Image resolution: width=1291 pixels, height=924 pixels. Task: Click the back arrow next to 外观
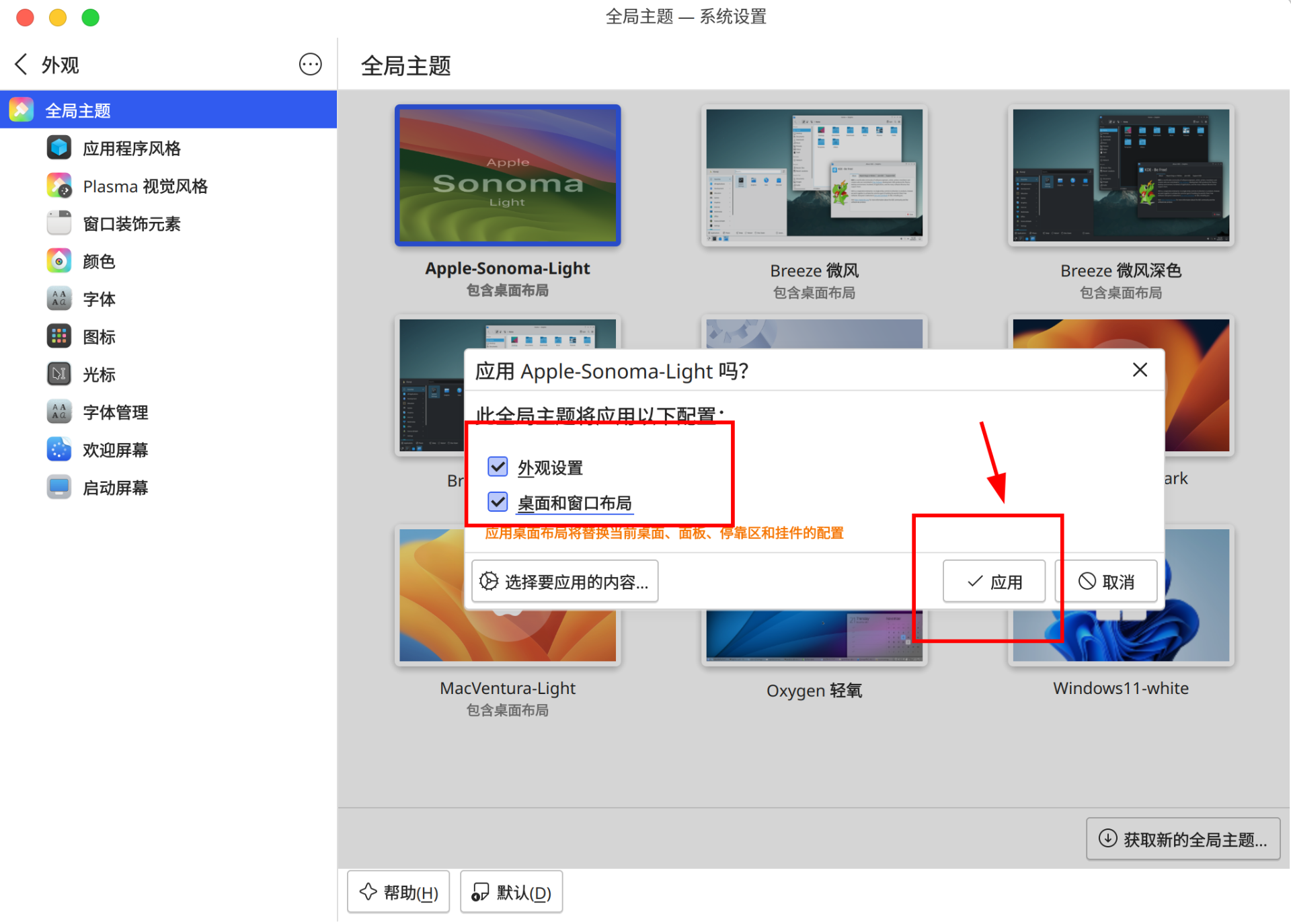click(21, 64)
